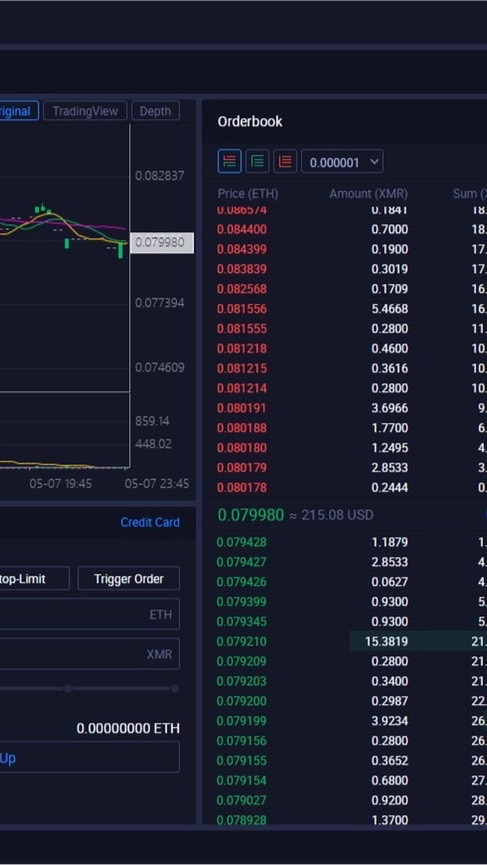Select bid price 0.079203
The height and width of the screenshot is (865, 487).
click(x=242, y=681)
